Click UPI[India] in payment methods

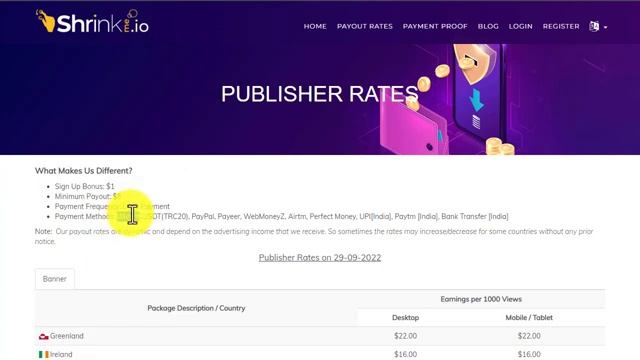(x=375, y=216)
